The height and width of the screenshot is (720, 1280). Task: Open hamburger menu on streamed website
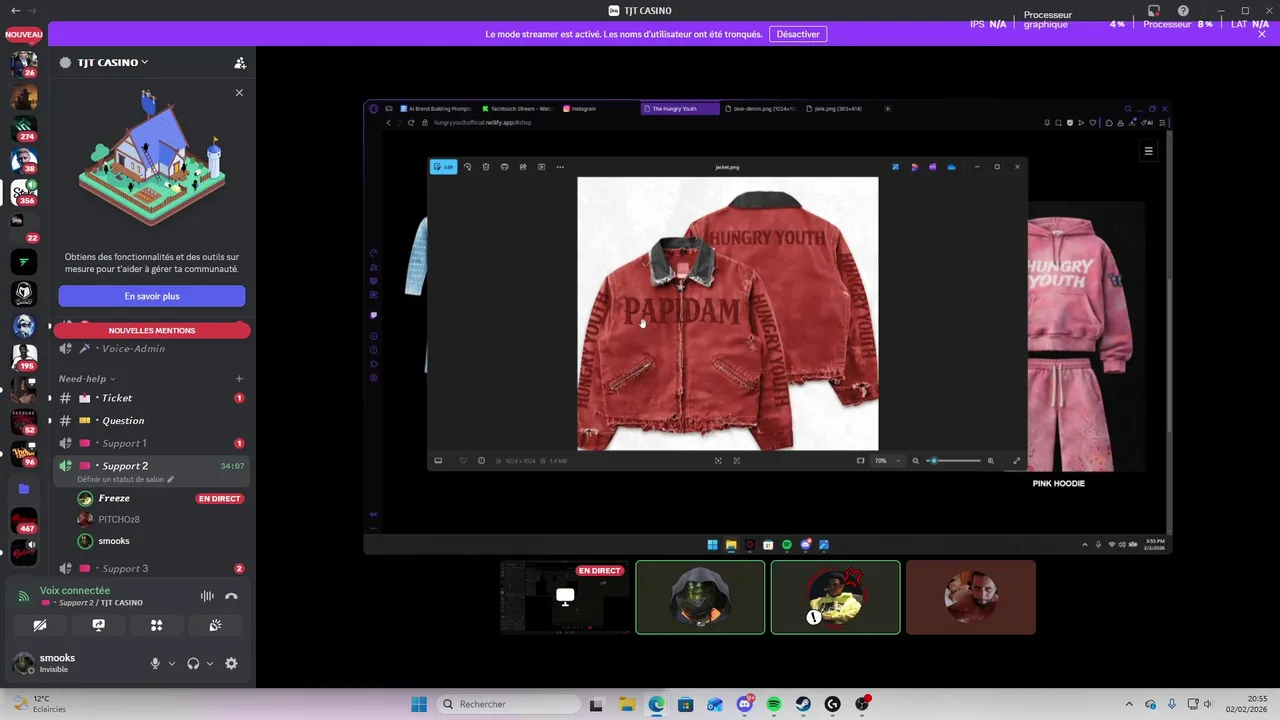pyautogui.click(x=1148, y=151)
